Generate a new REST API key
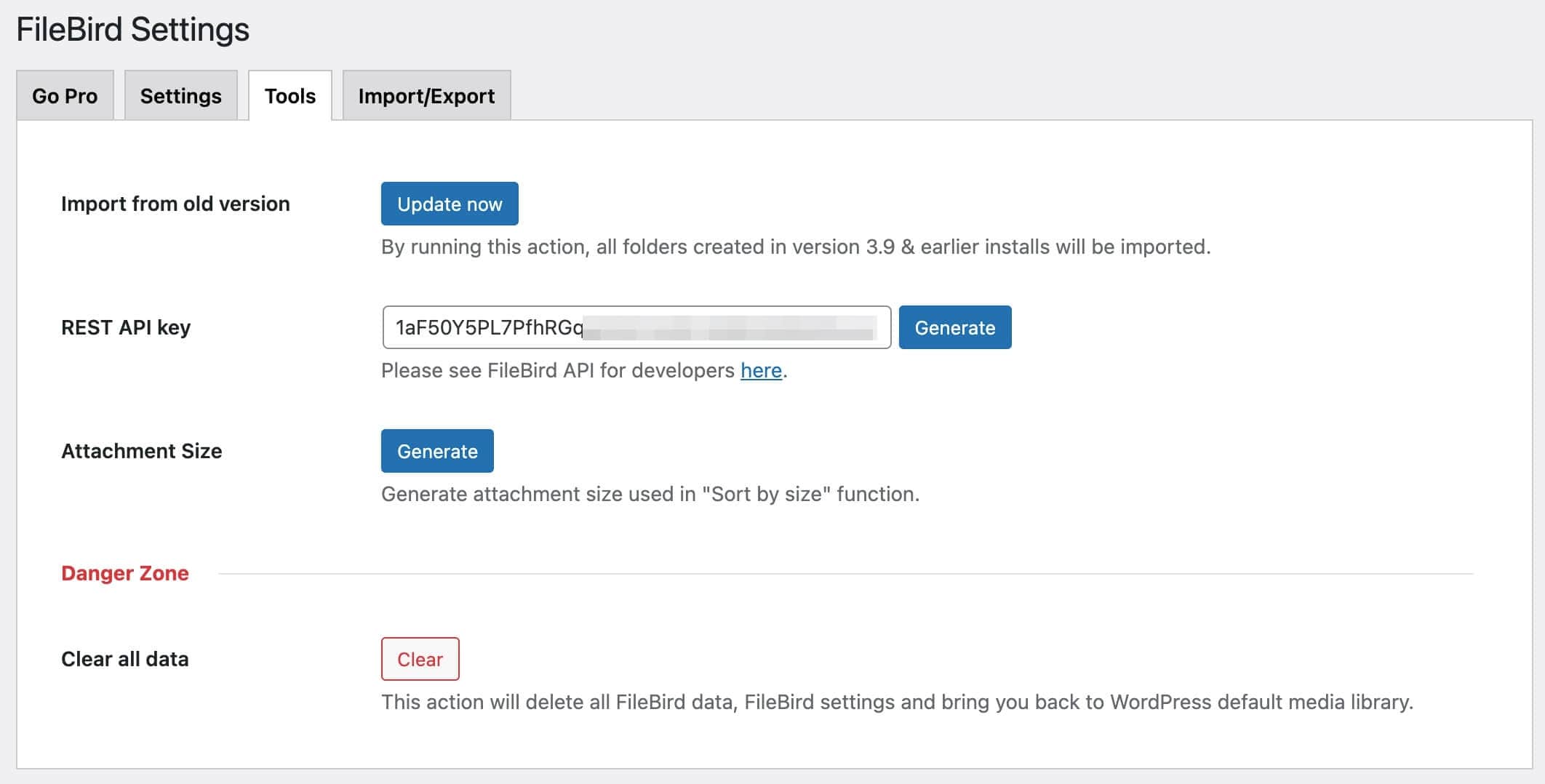 [x=955, y=327]
